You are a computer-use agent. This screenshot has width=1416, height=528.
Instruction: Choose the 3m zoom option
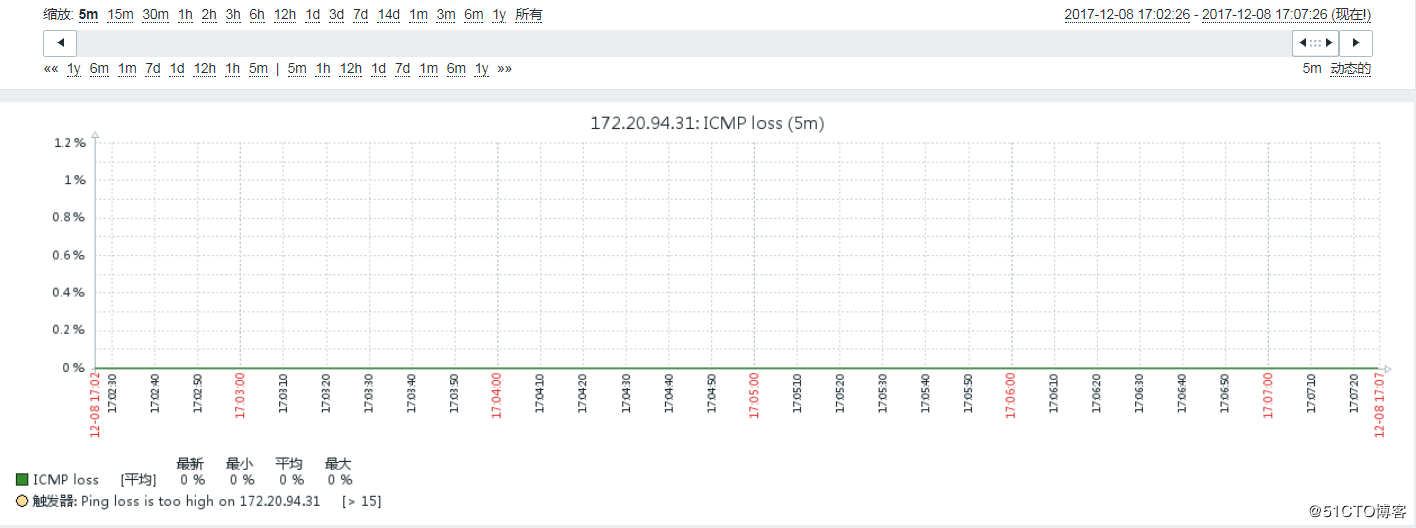[446, 15]
